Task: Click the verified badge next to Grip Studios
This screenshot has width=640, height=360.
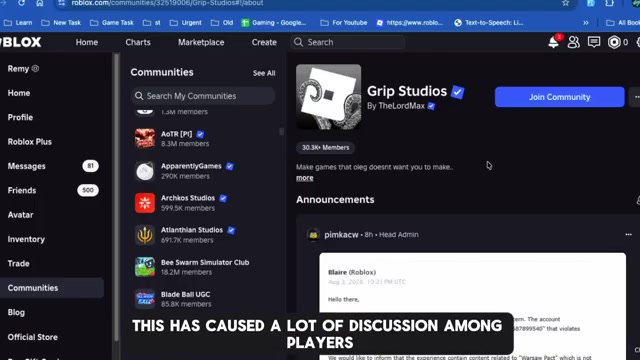Action: tap(458, 92)
